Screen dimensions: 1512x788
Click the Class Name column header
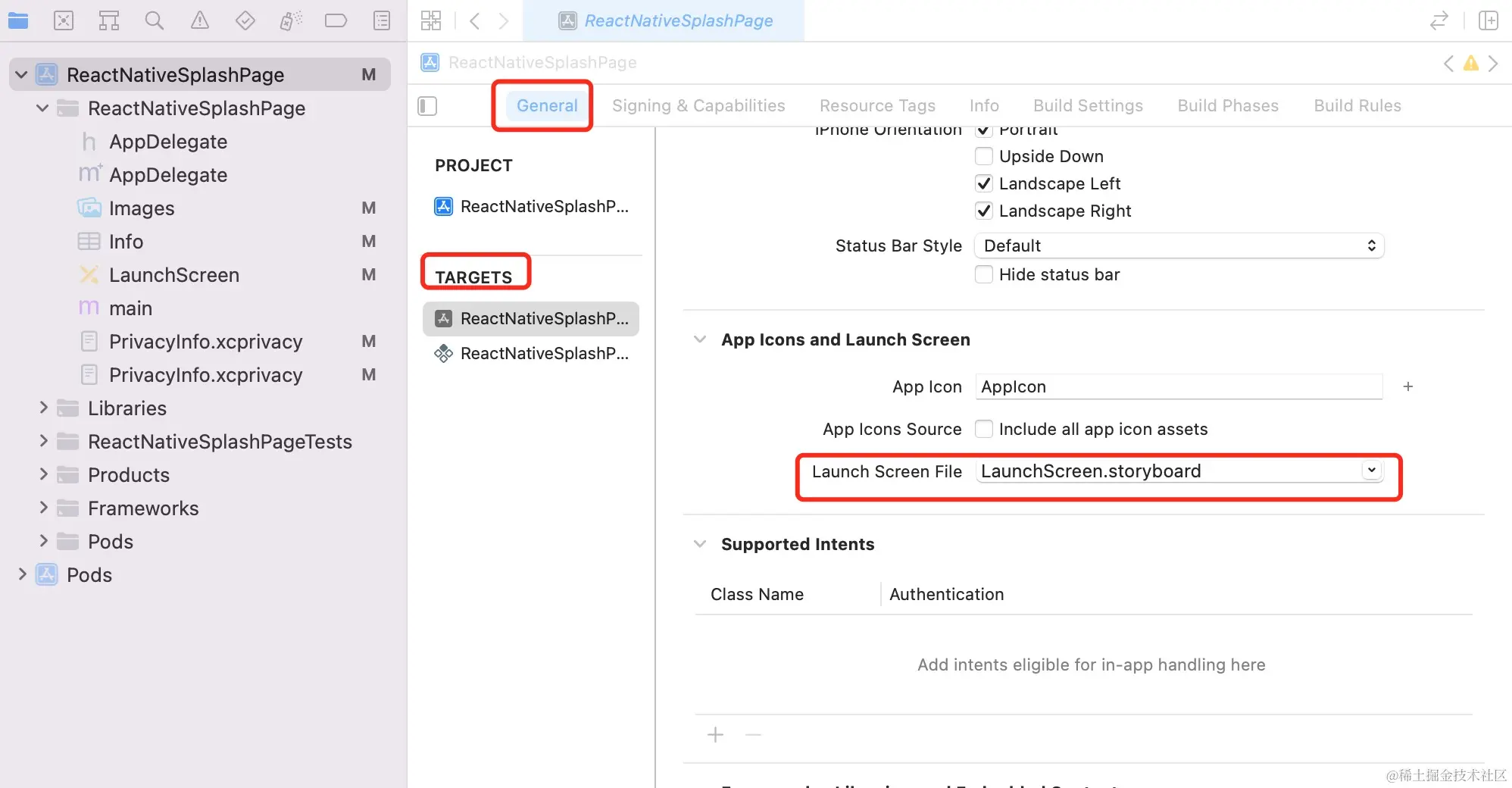click(x=757, y=595)
